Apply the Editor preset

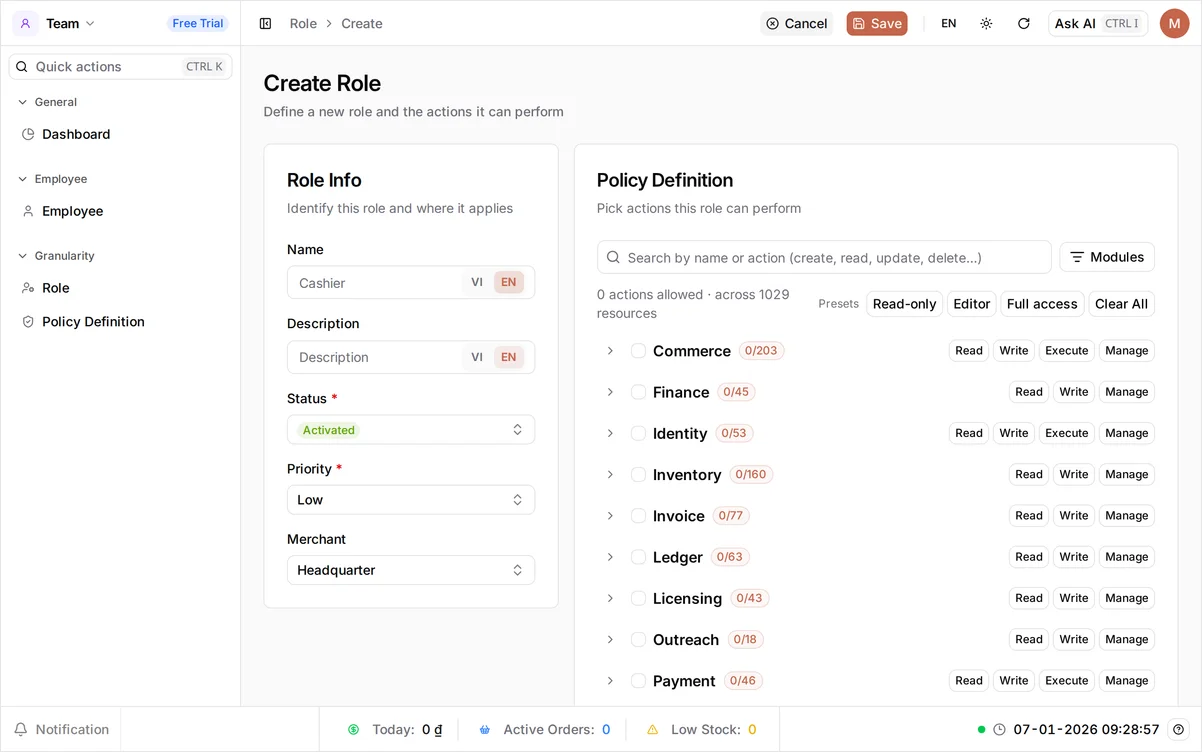972,304
